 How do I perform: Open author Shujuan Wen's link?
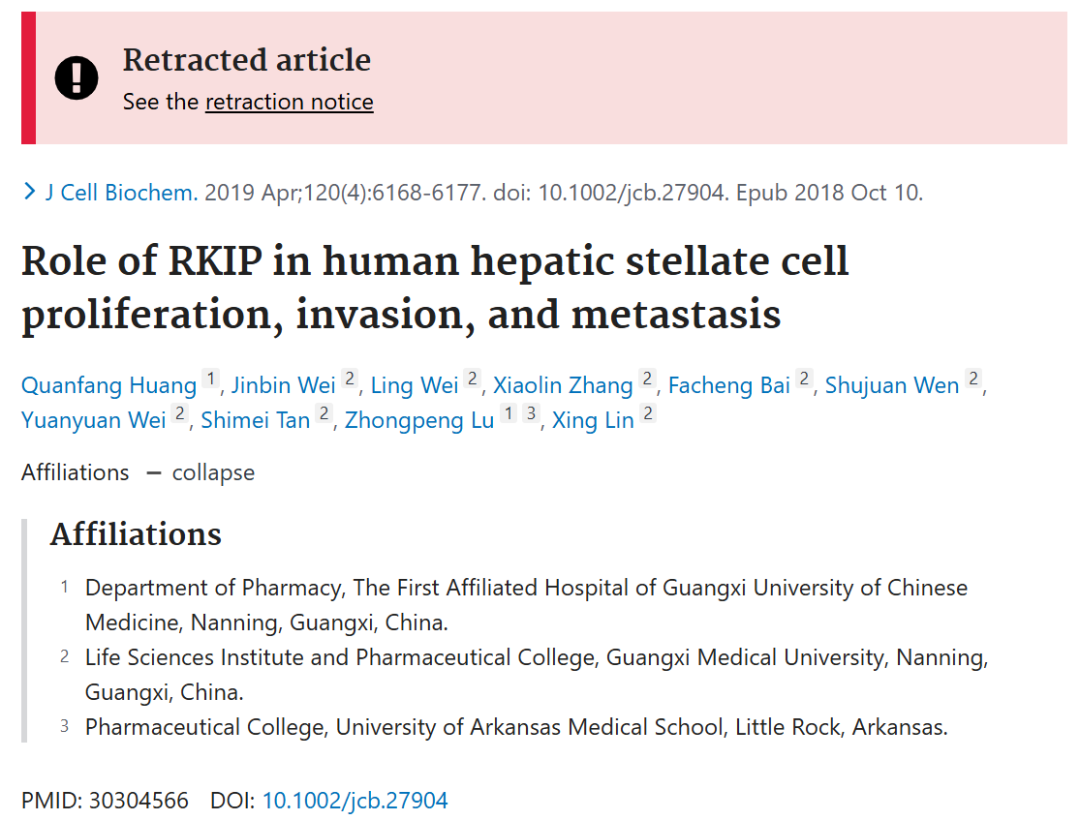[892, 385]
